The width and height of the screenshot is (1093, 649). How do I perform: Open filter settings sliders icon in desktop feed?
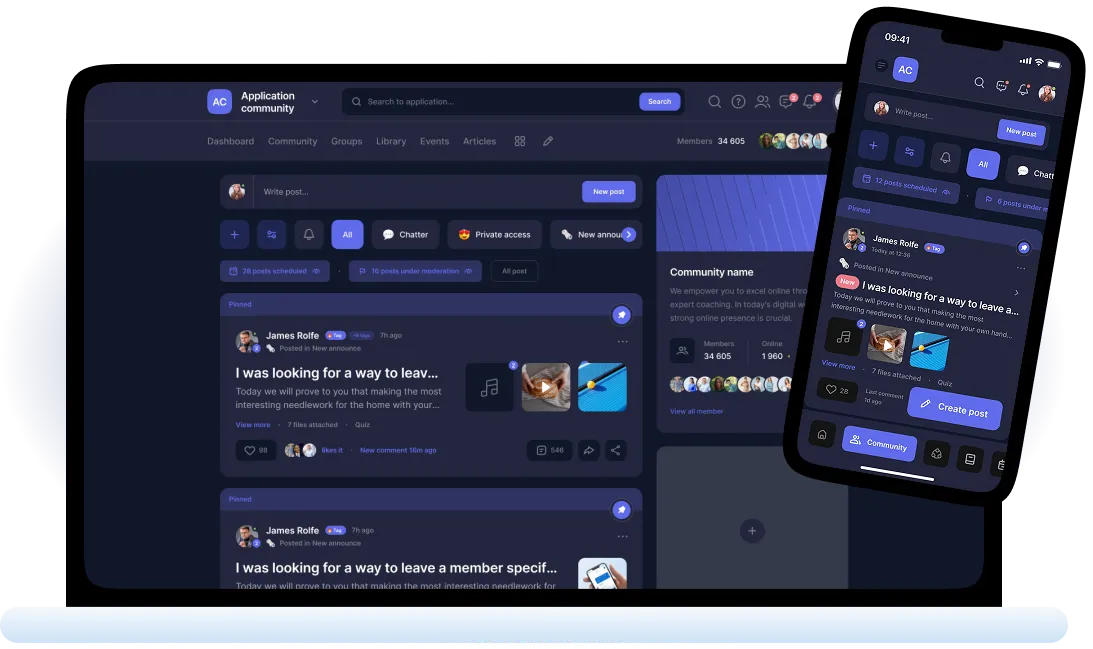pyautogui.click(x=271, y=235)
